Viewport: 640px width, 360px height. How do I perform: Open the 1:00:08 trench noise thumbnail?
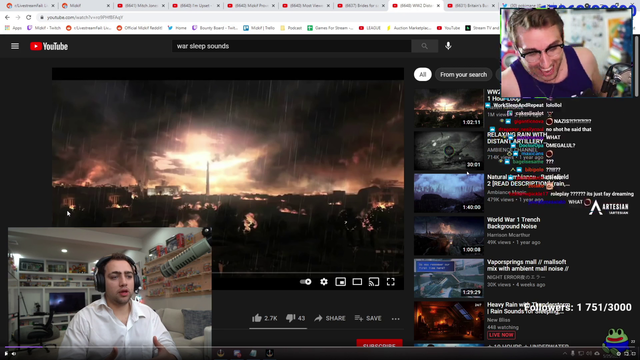click(449, 236)
